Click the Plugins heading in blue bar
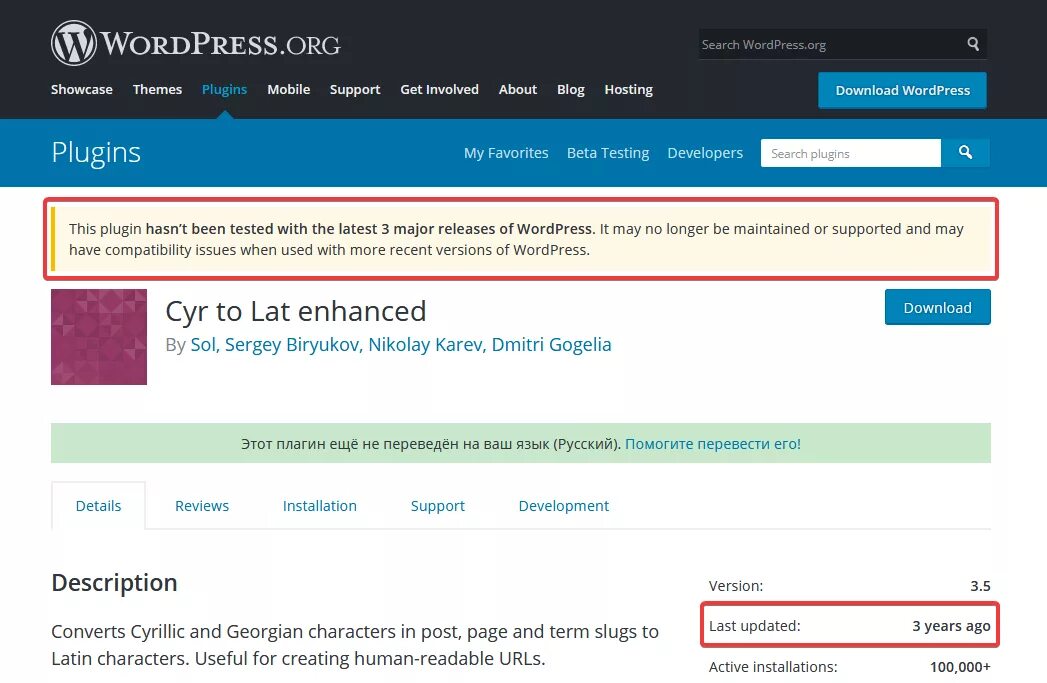The image size is (1047, 683). [96, 153]
